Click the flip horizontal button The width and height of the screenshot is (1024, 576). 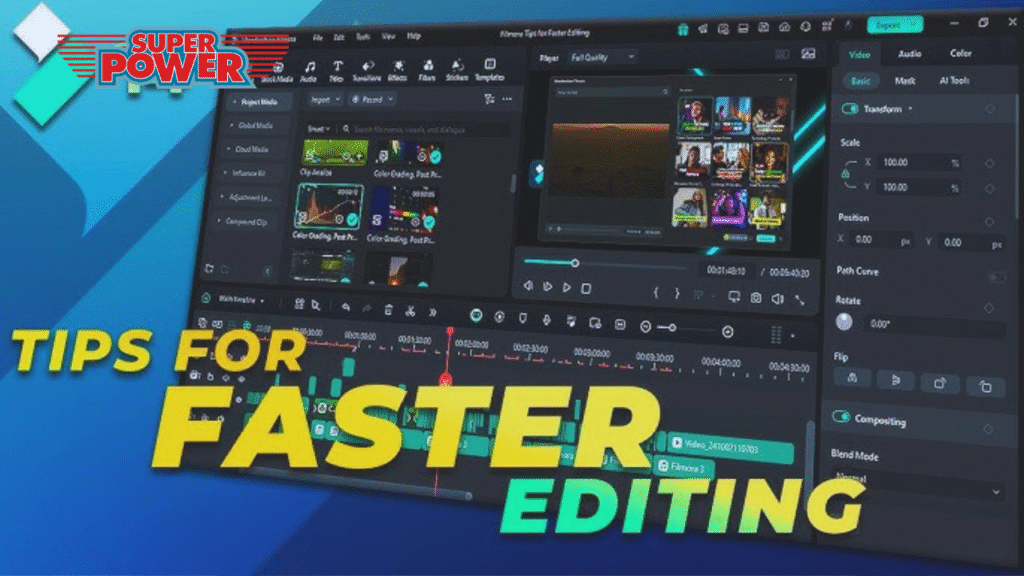click(852, 378)
